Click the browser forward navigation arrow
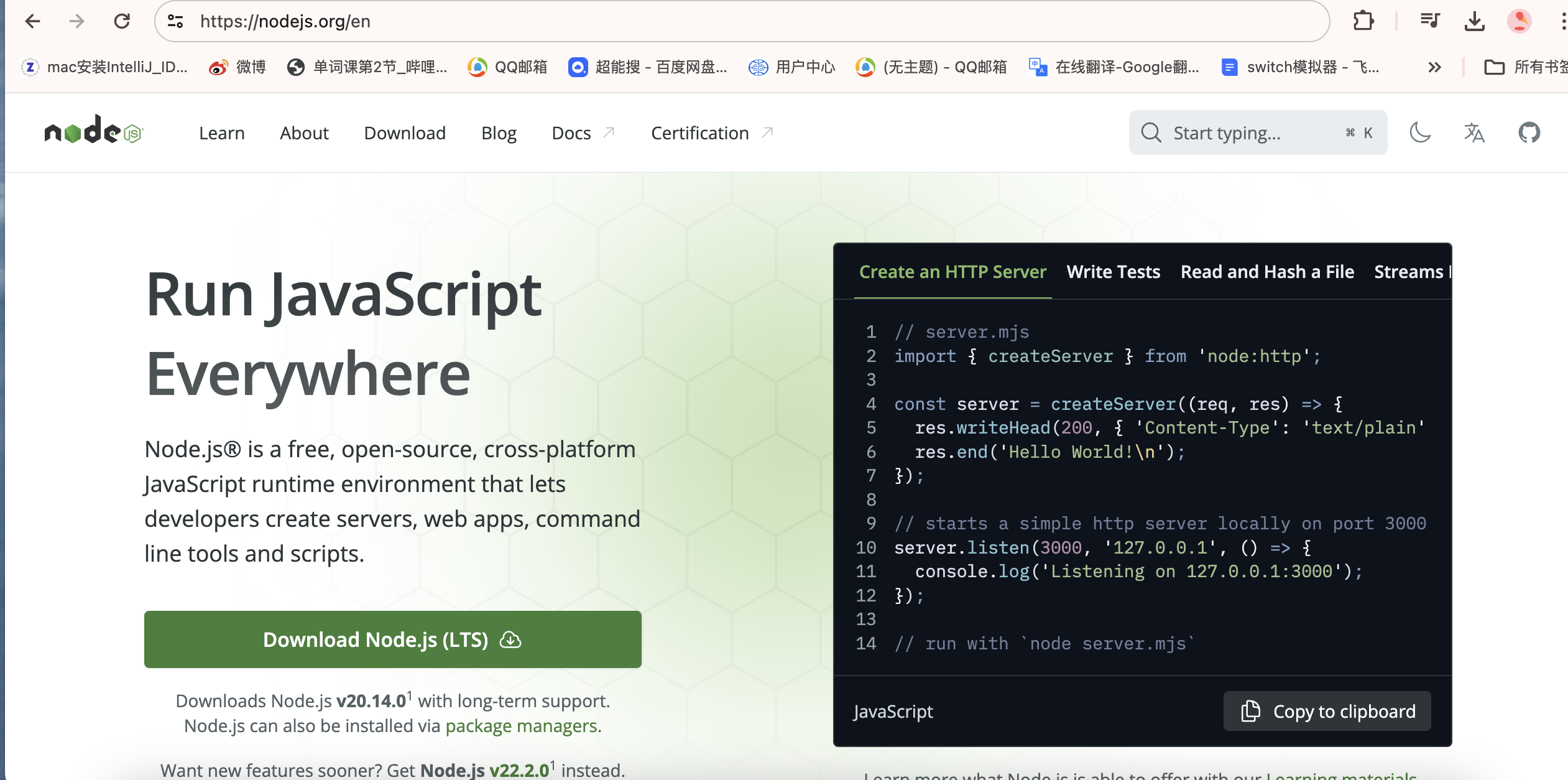This screenshot has height=780, width=1568. coord(75,20)
